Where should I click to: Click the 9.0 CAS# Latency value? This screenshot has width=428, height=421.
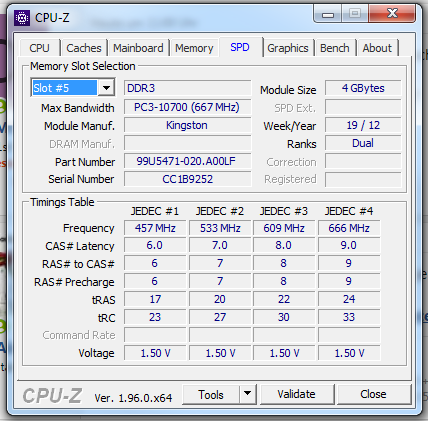pyautogui.click(x=349, y=245)
